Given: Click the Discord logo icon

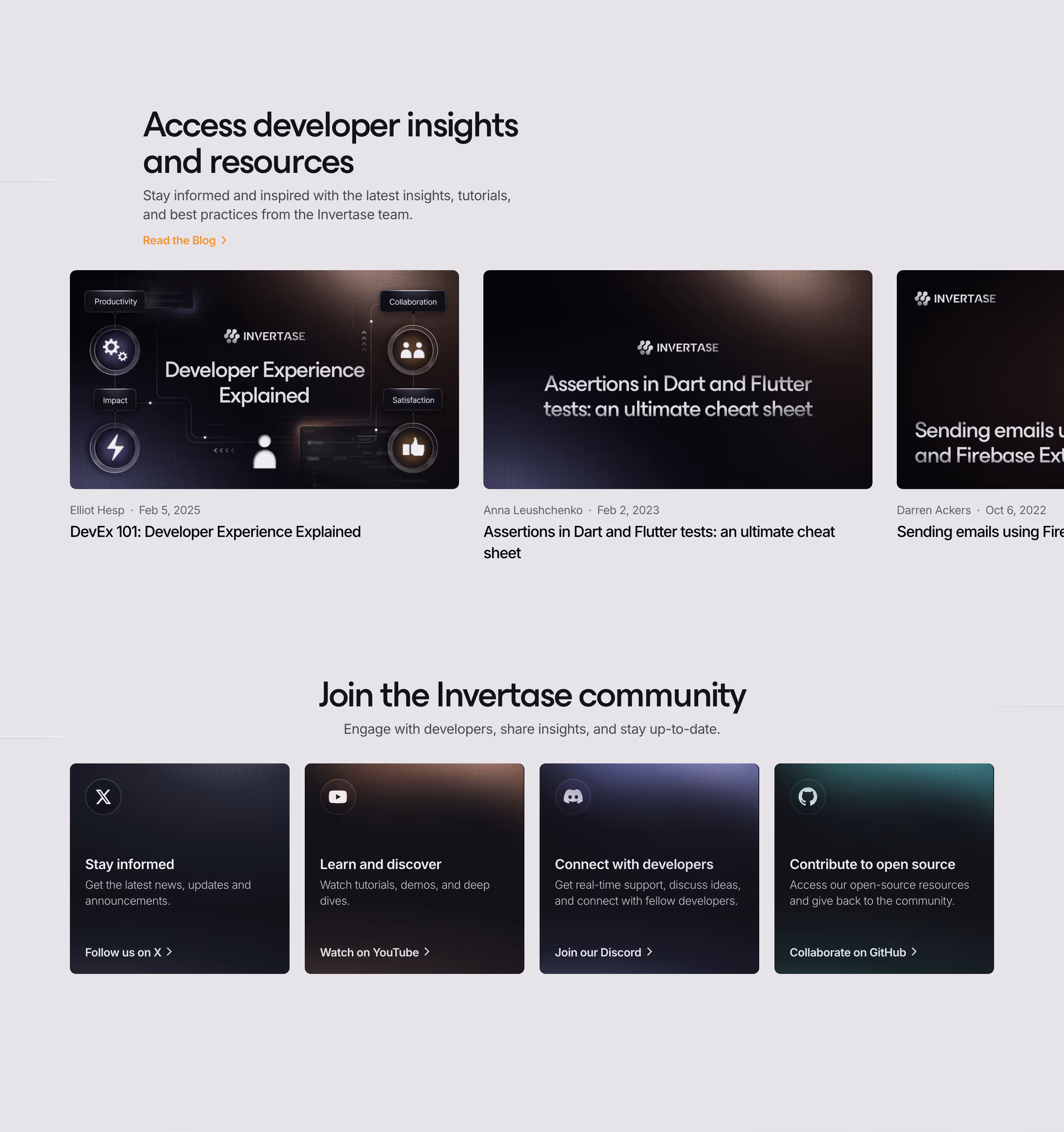Looking at the screenshot, I should point(573,796).
